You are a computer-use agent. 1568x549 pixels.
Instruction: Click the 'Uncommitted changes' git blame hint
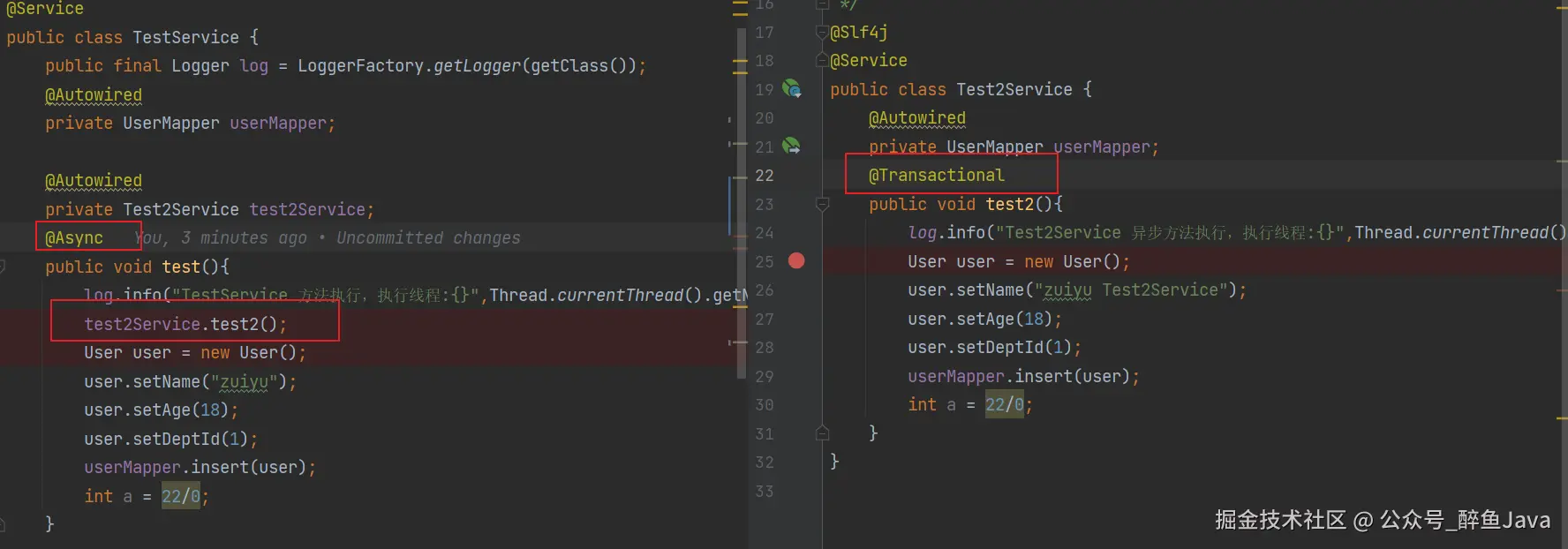point(428,237)
